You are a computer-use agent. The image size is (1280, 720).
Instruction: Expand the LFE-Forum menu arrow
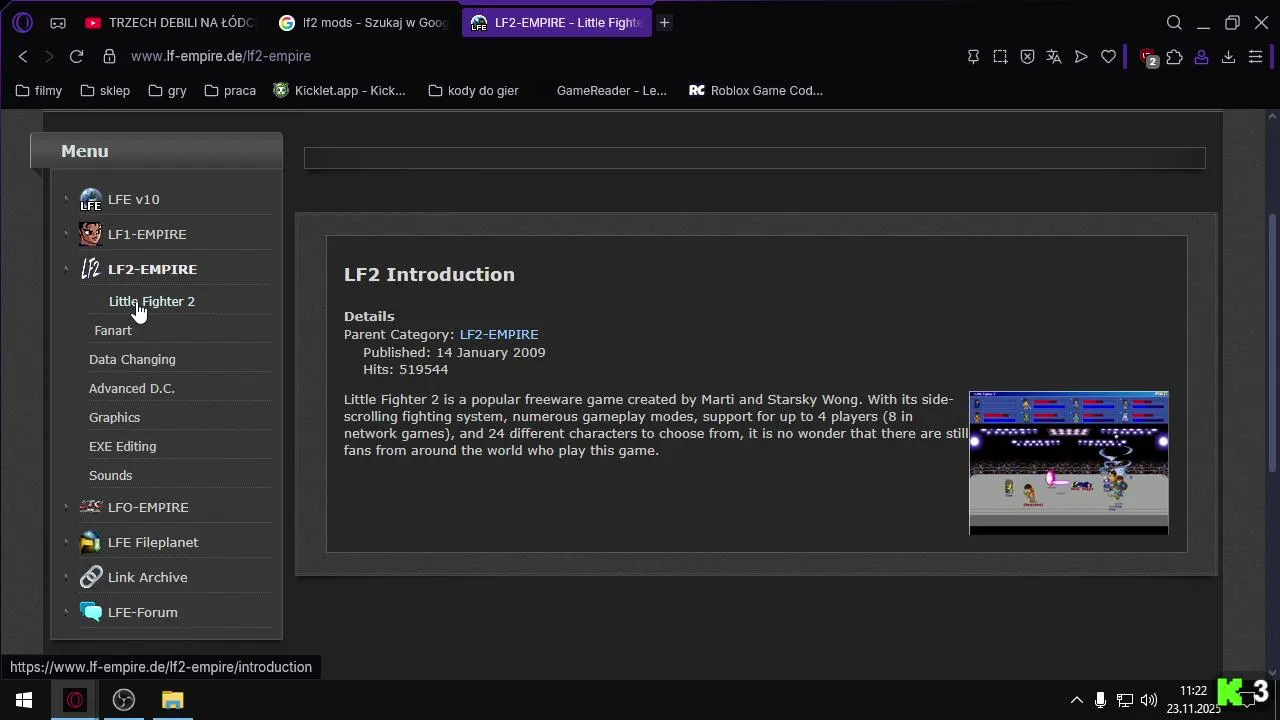tap(66, 611)
